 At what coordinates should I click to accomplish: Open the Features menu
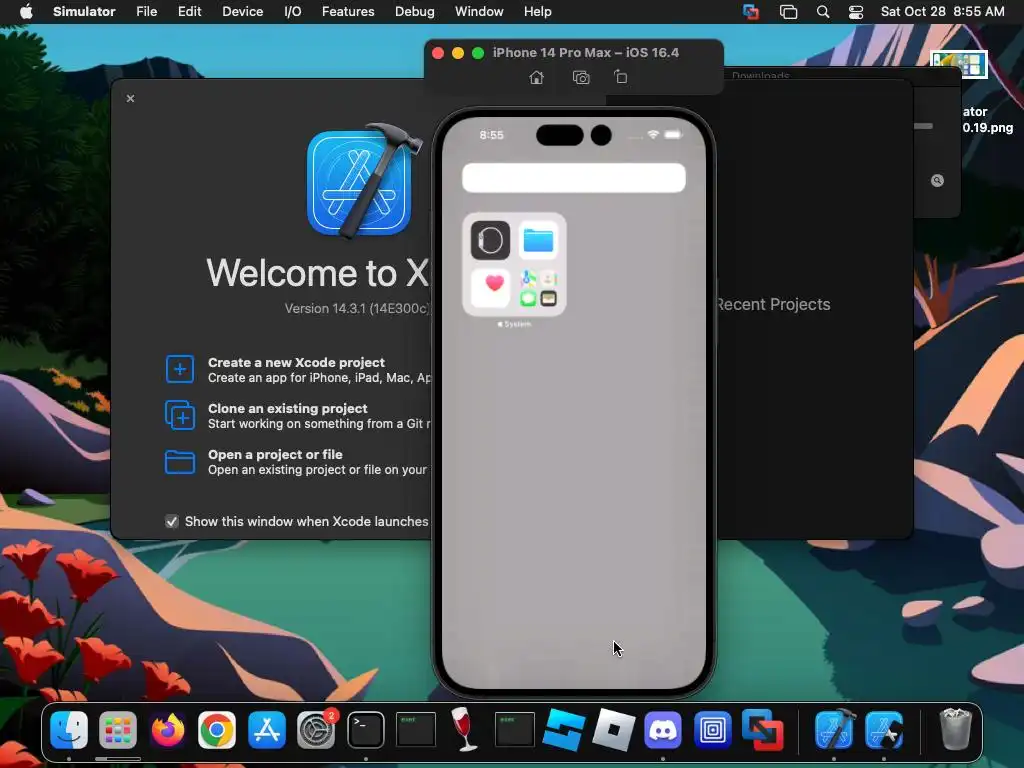pyautogui.click(x=348, y=12)
